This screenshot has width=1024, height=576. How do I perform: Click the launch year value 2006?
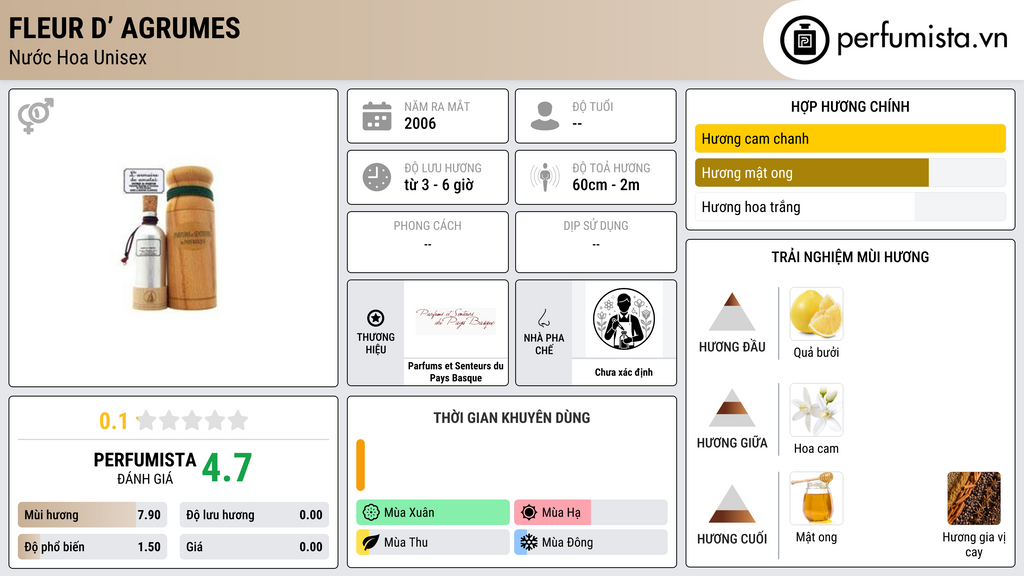tap(420, 123)
